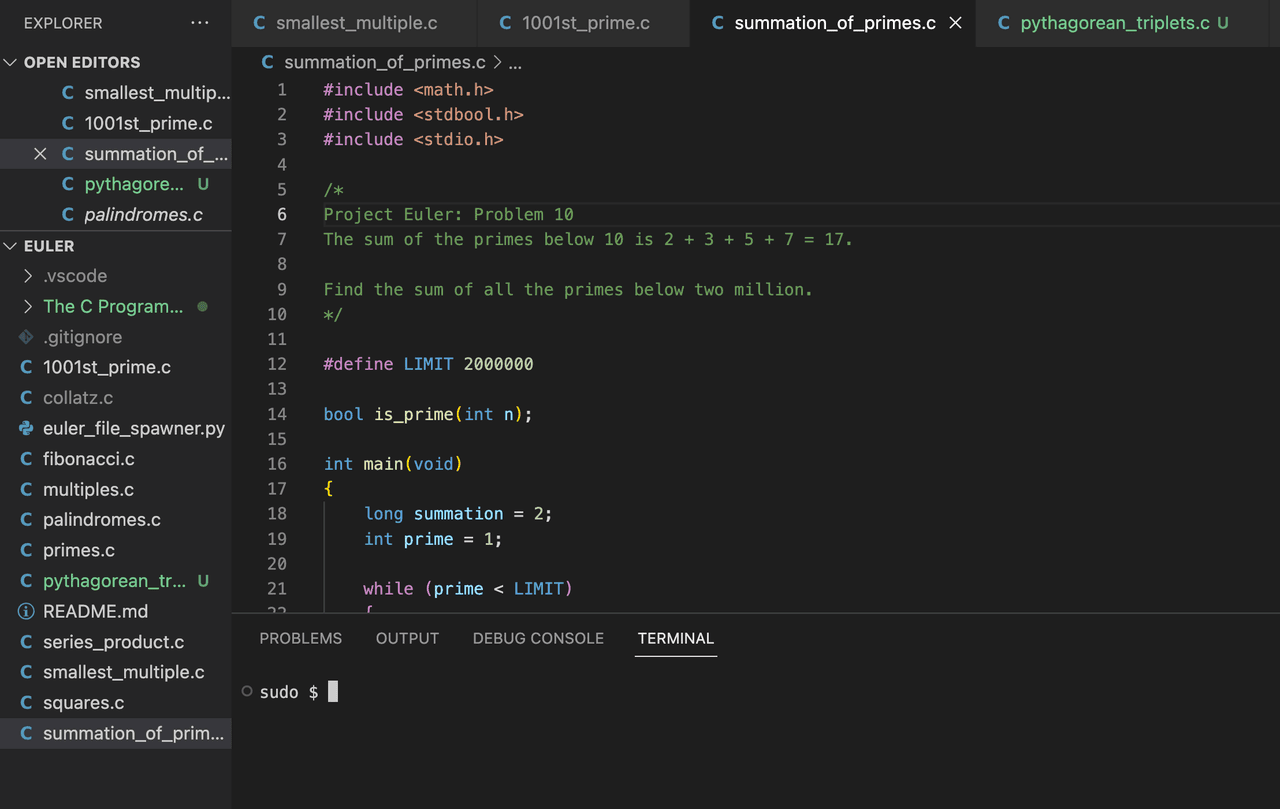
Task: Click line number 12 in gutter
Action: point(277,364)
